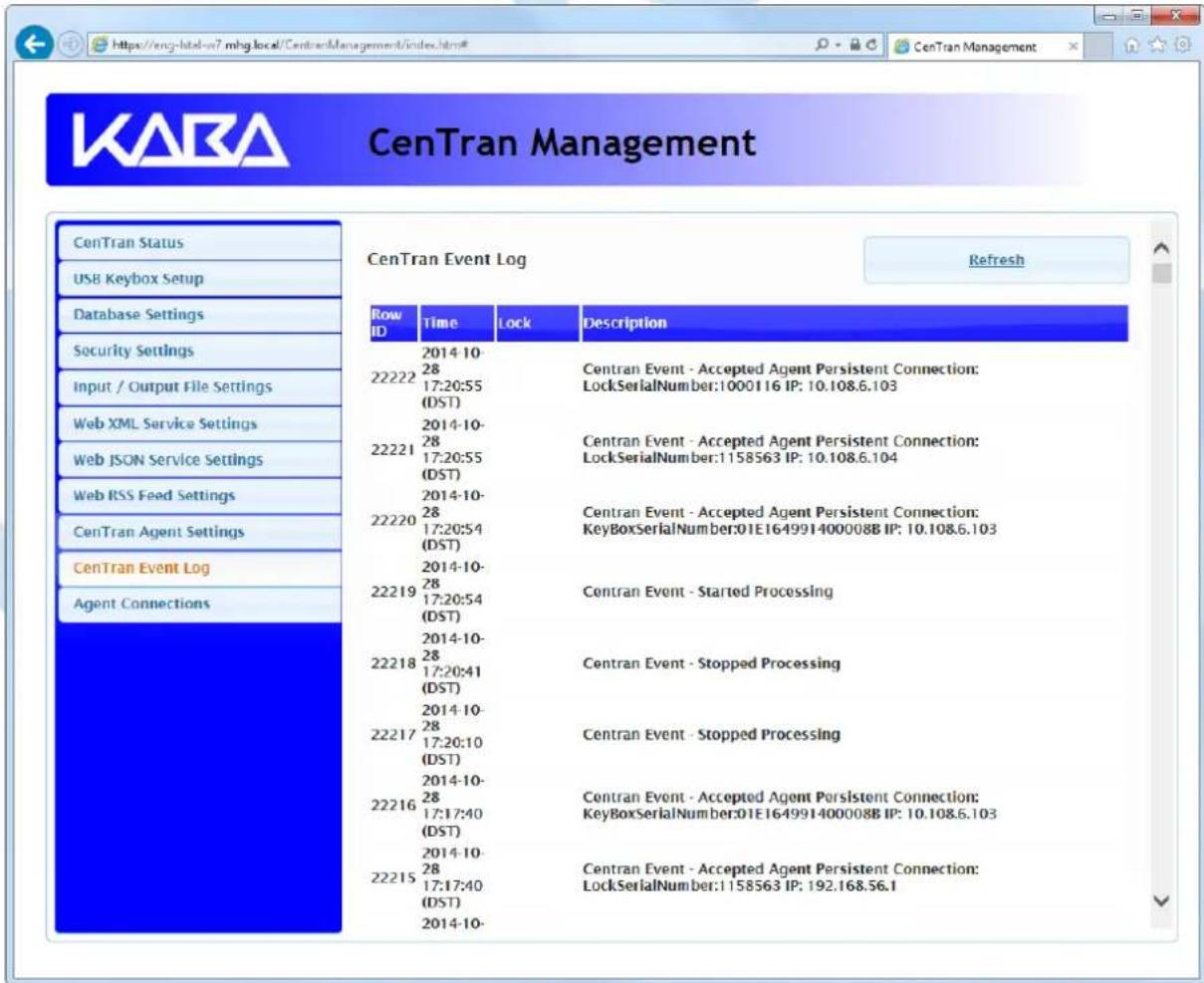Viewport: 1204px width, 983px height.
Task: Click row 22220 KeyBoxSerialNumber description
Action: pos(790,521)
